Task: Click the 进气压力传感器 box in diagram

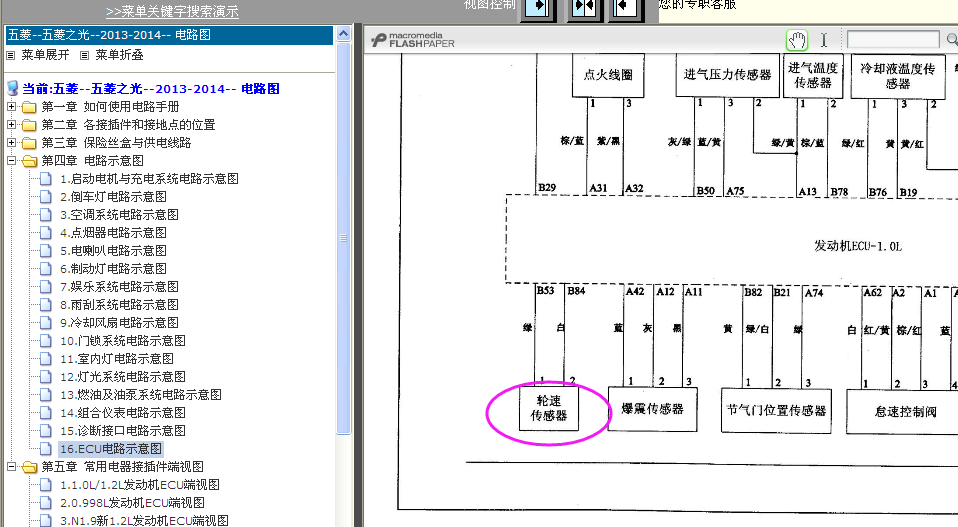Action: pyautogui.click(x=728, y=75)
